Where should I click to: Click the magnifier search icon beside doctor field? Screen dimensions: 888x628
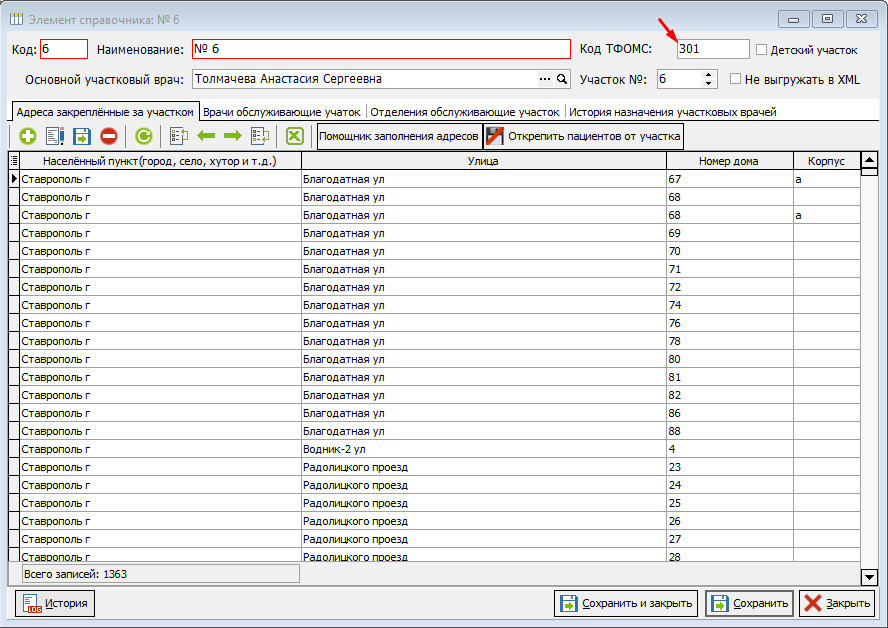pyautogui.click(x=562, y=79)
